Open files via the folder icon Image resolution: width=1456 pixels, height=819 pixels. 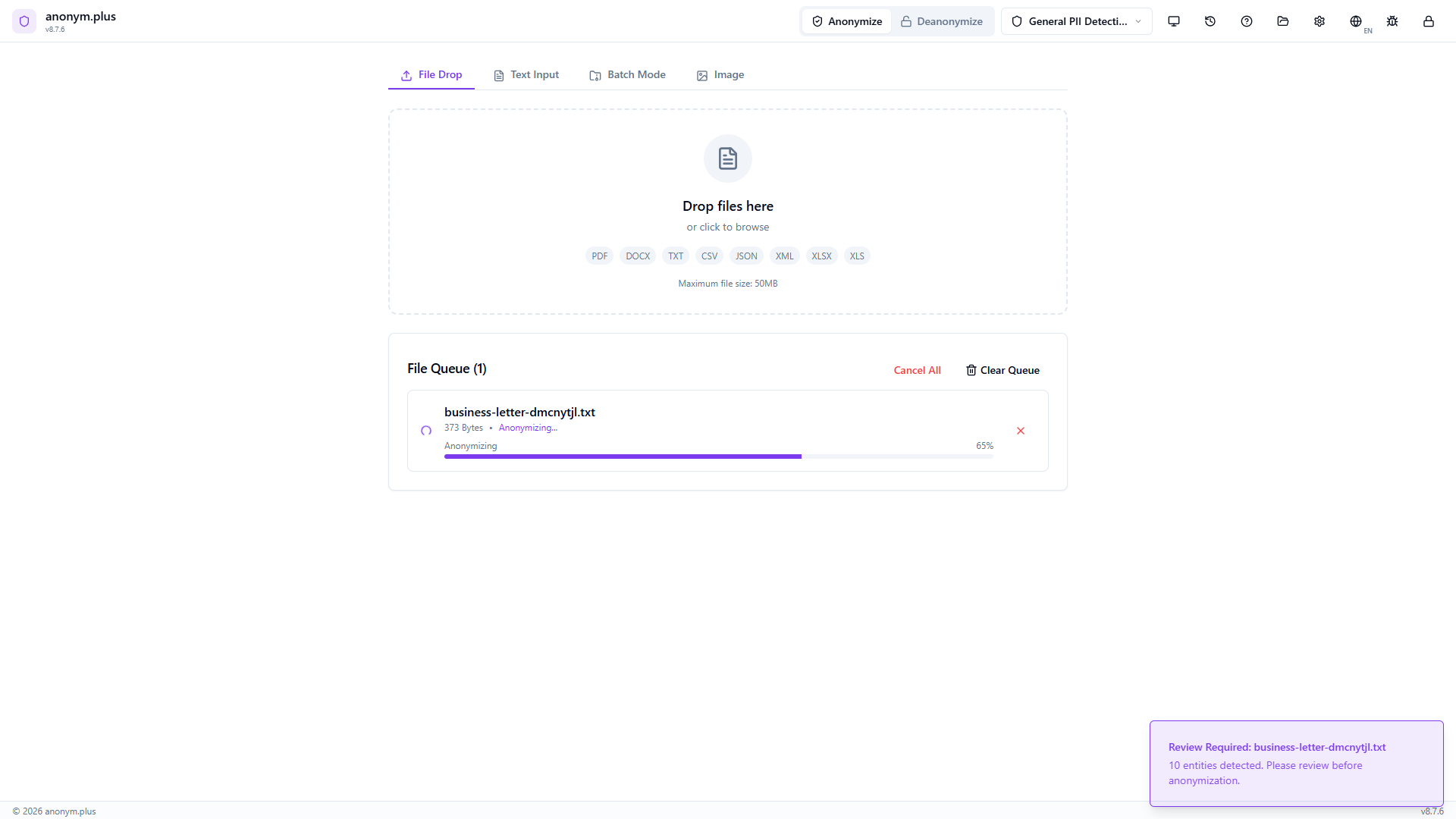1282,21
